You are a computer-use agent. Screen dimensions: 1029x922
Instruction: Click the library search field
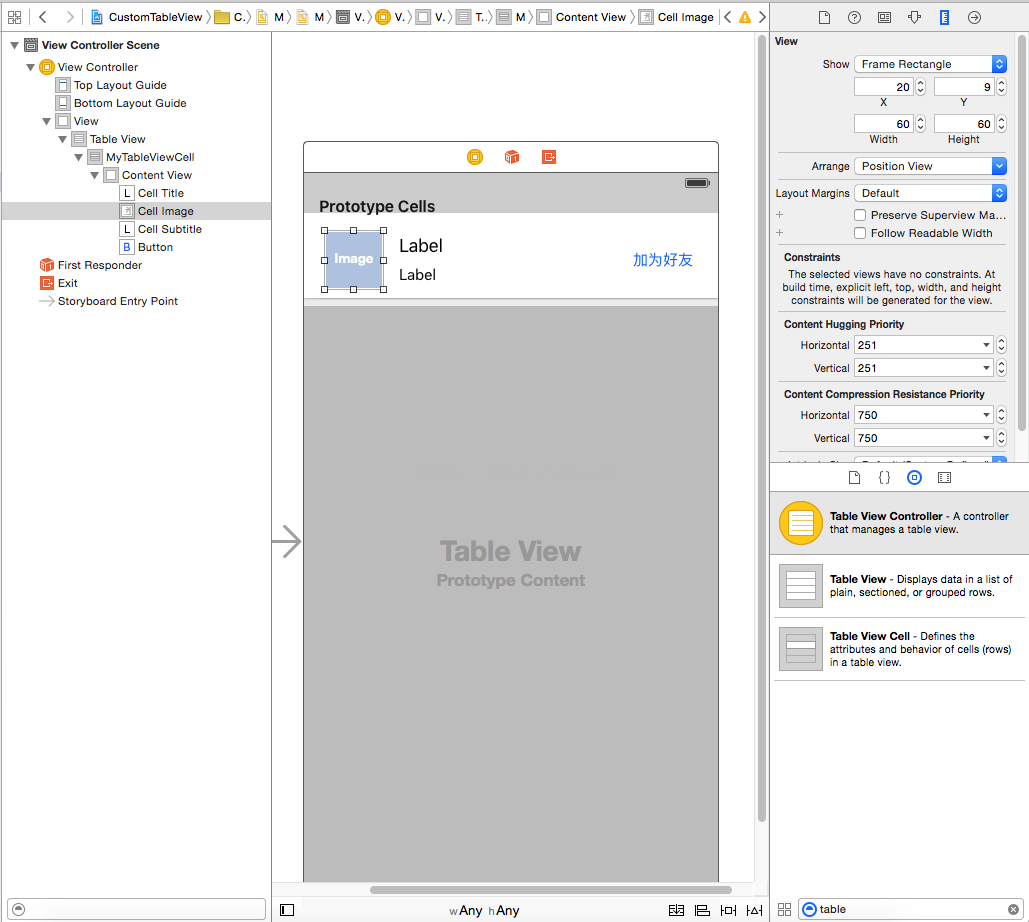pos(912,910)
